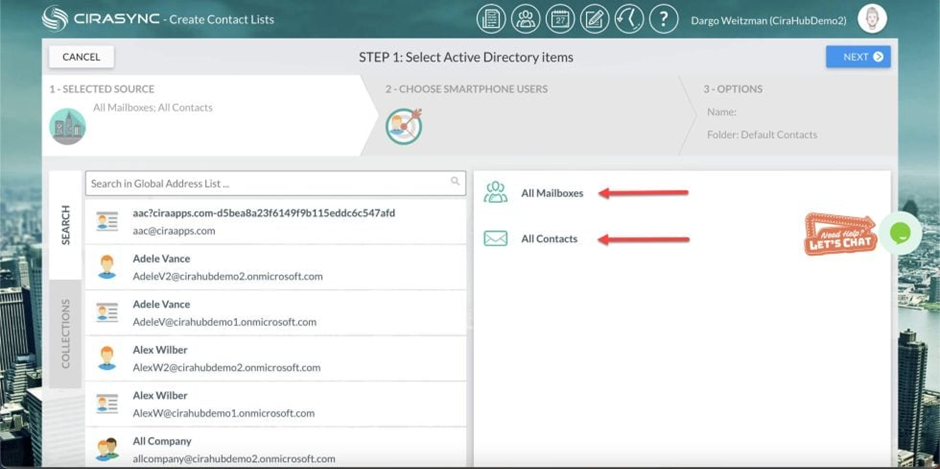Viewport: 940px width, 469px height.
Task: Select the aac@ciraapps.com entry
Action: (x=275, y=222)
